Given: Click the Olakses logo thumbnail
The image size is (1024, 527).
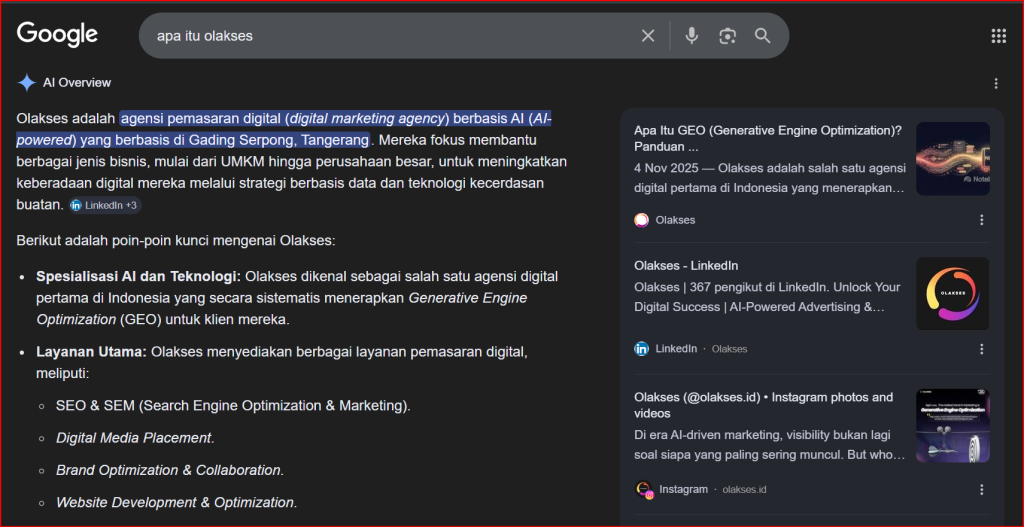Looking at the screenshot, I should tap(952, 294).
